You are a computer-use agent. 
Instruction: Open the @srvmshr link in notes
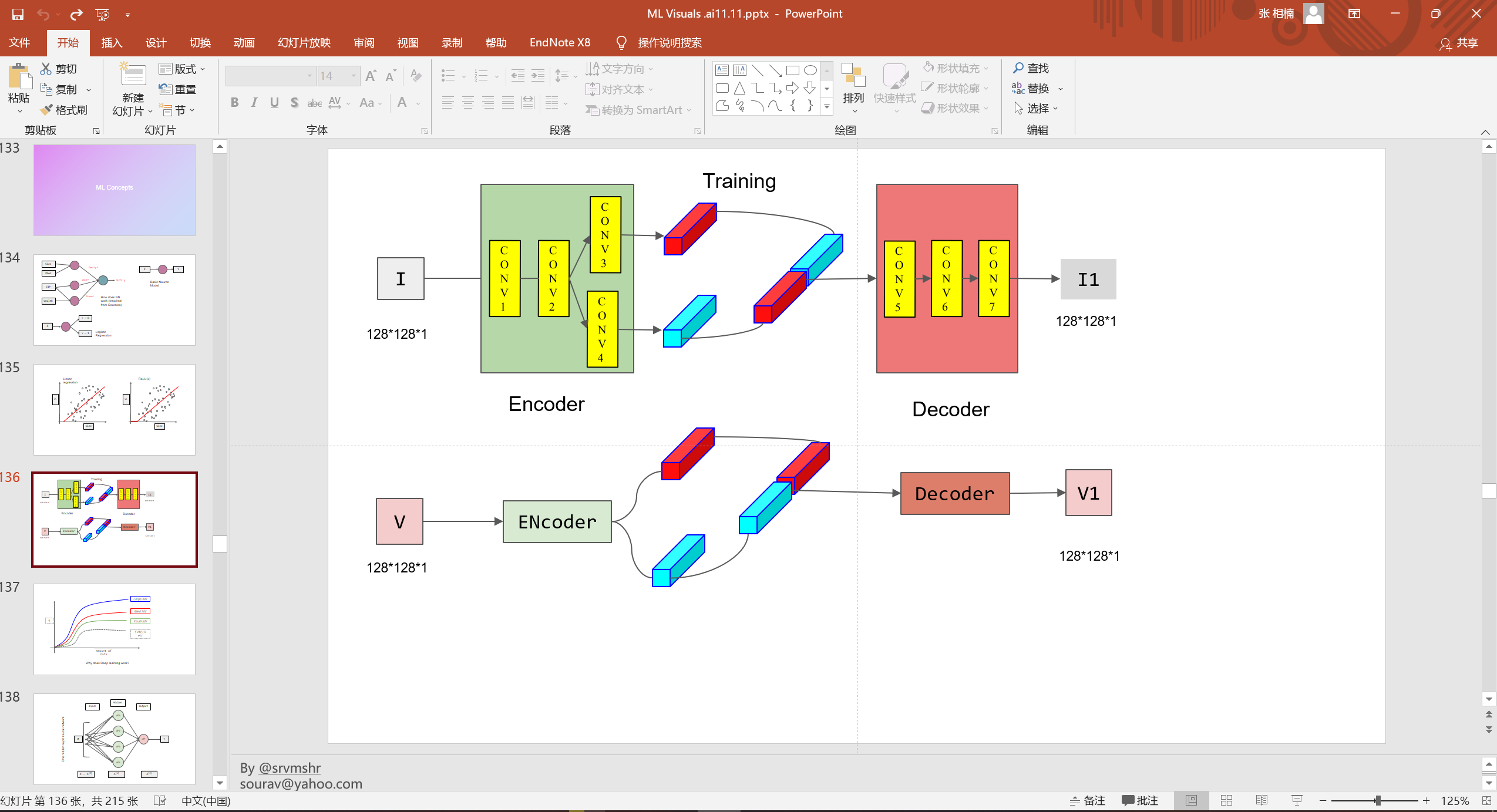tap(290, 767)
